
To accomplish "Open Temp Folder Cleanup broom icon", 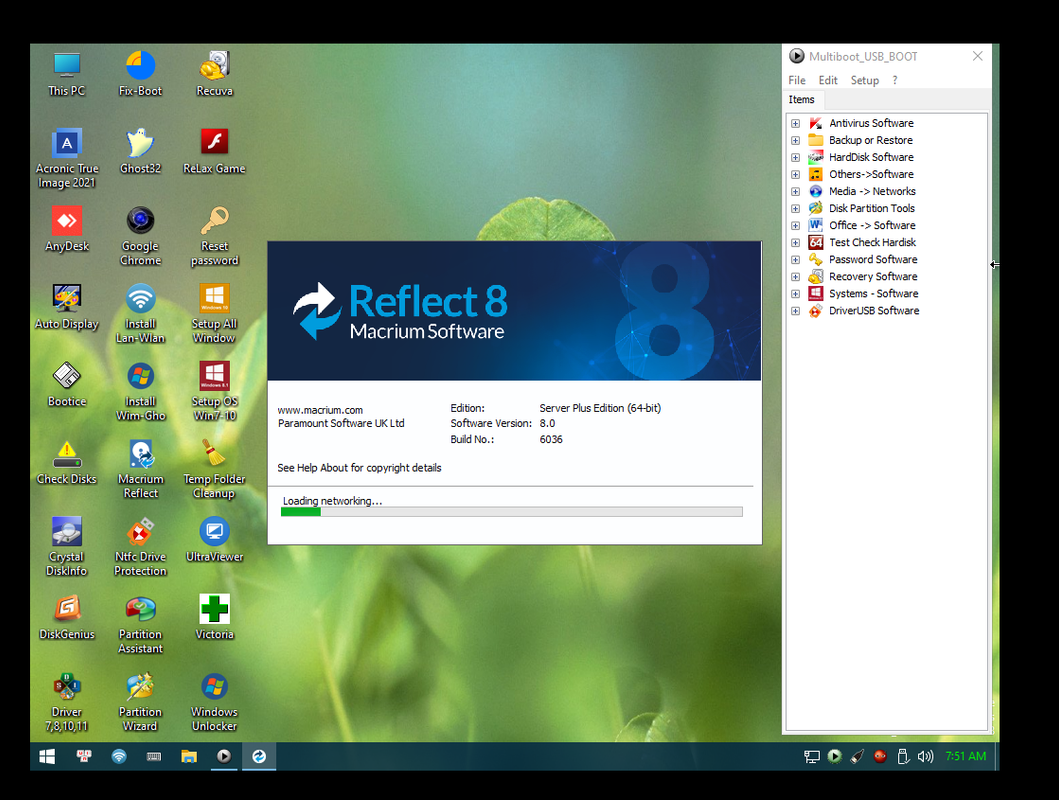I will coord(214,469).
